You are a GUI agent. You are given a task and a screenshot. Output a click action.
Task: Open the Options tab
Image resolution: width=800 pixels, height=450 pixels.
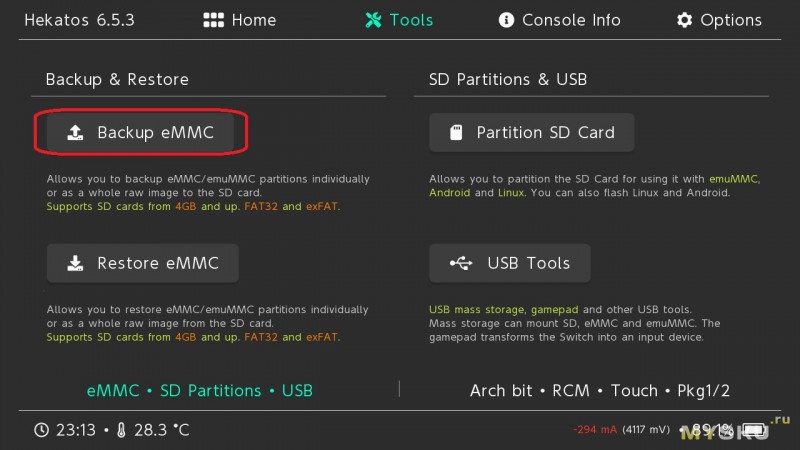pos(719,20)
